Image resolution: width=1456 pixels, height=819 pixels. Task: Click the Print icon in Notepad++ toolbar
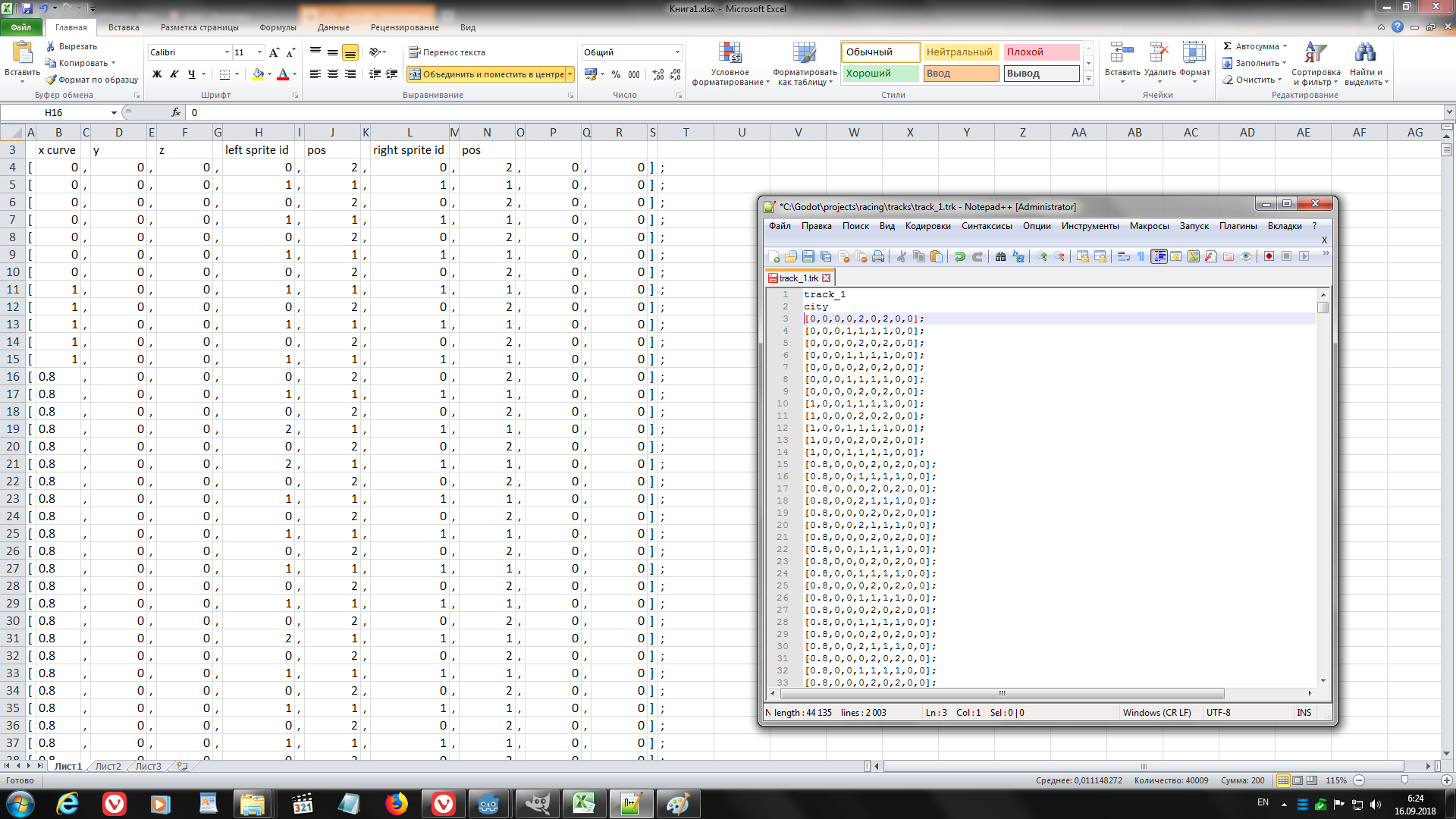[x=878, y=257]
